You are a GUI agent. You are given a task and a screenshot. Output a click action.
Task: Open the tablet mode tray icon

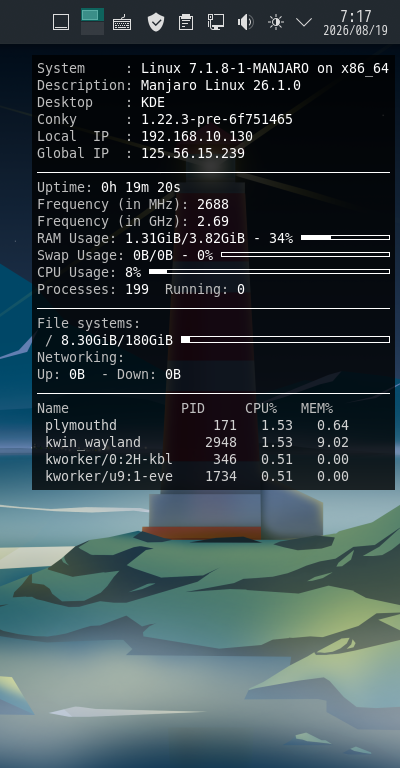[61, 22]
